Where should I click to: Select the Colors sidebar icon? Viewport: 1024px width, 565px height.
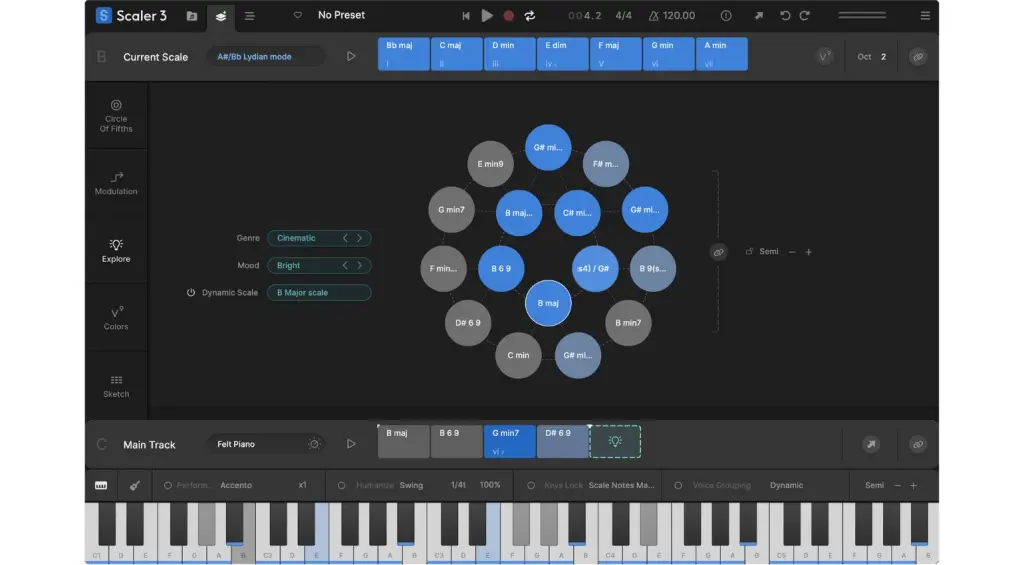pos(116,317)
